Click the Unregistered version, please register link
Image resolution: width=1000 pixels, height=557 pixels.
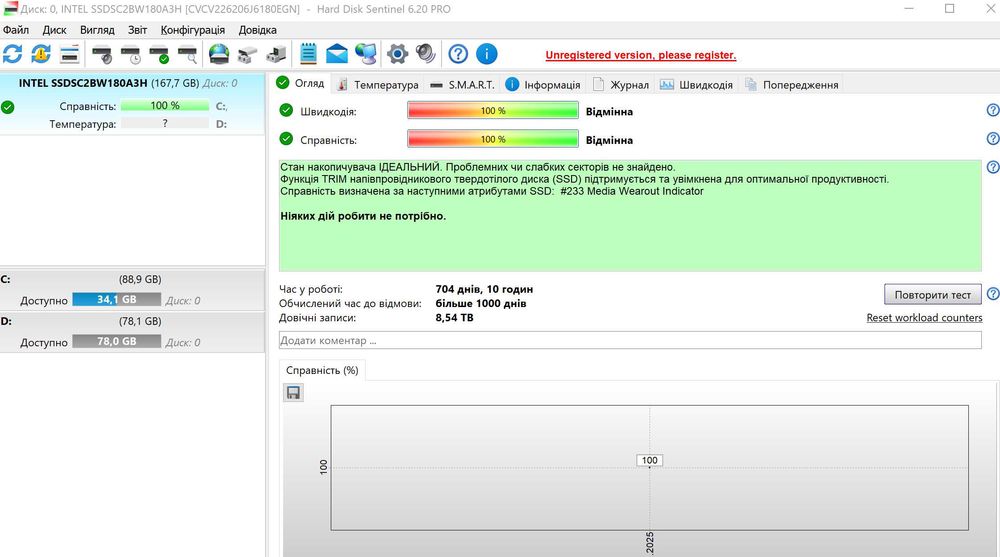click(x=640, y=55)
